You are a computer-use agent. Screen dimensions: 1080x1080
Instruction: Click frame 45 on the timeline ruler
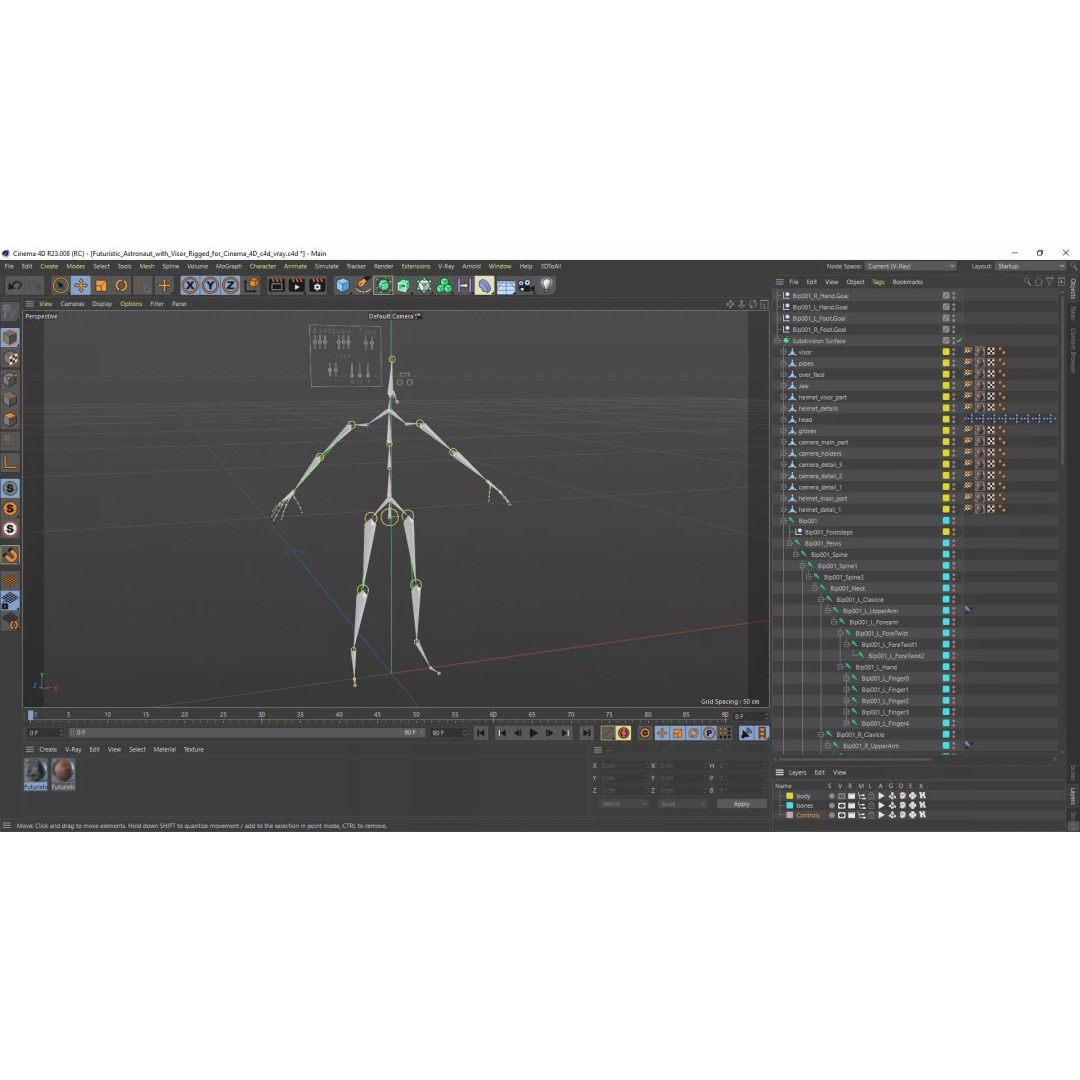[377, 716]
